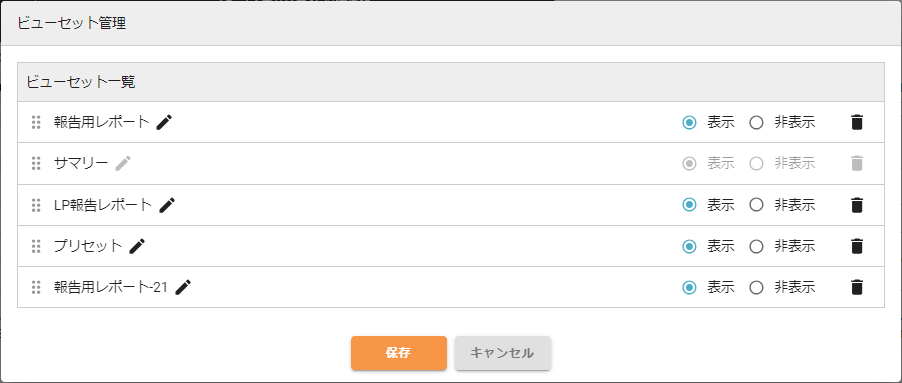Click drag handle of LP報告レポート row
The width and height of the screenshot is (902, 383).
[36, 205]
